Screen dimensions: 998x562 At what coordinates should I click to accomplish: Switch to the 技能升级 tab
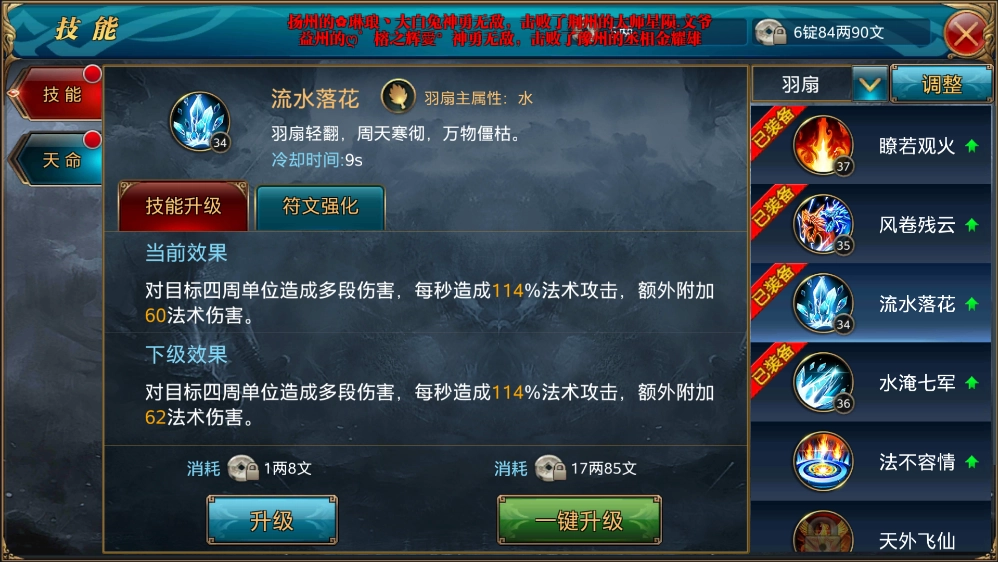183,206
